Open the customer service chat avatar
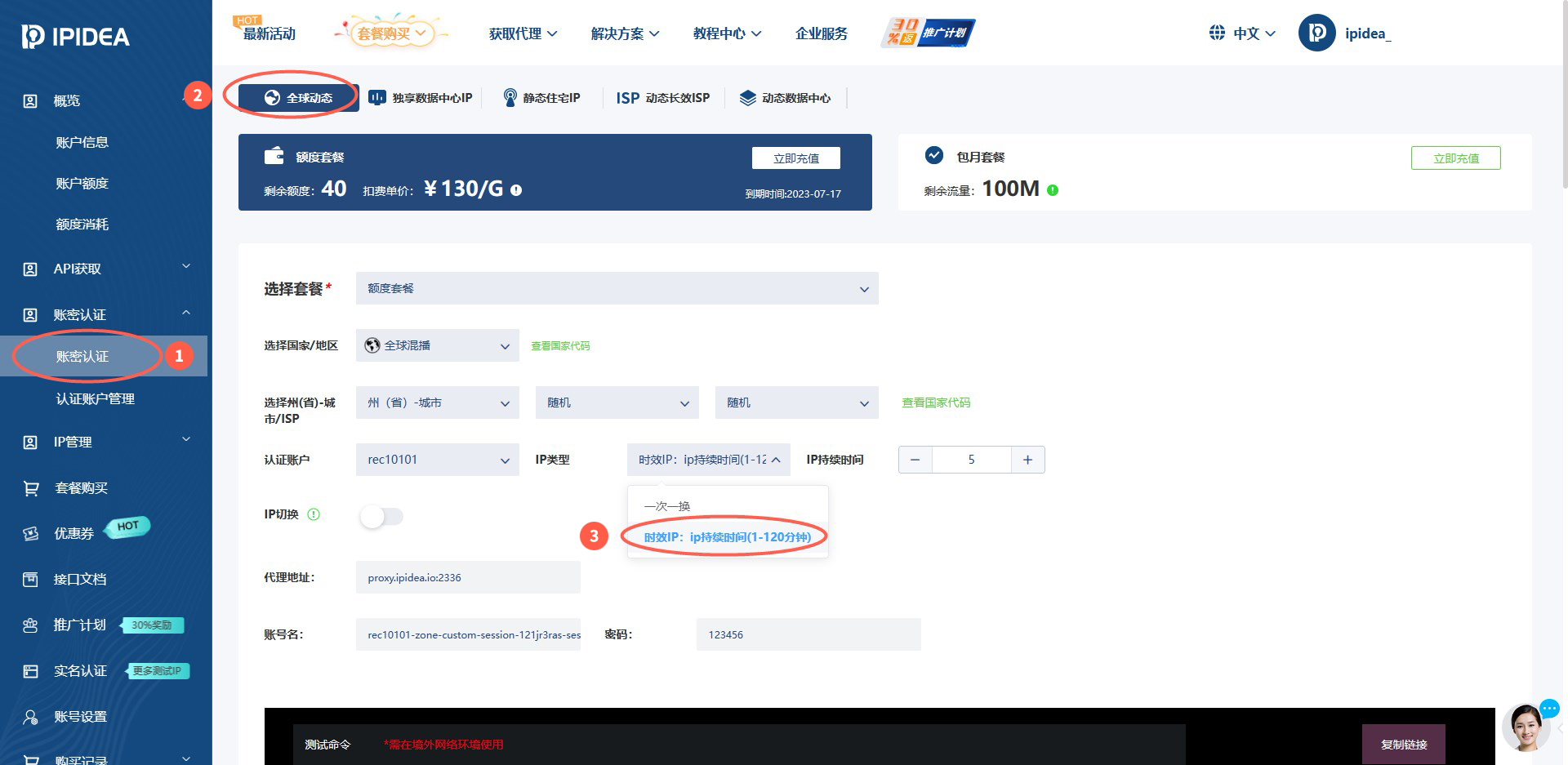Viewport: 1568px width, 765px height. tap(1526, 727)
